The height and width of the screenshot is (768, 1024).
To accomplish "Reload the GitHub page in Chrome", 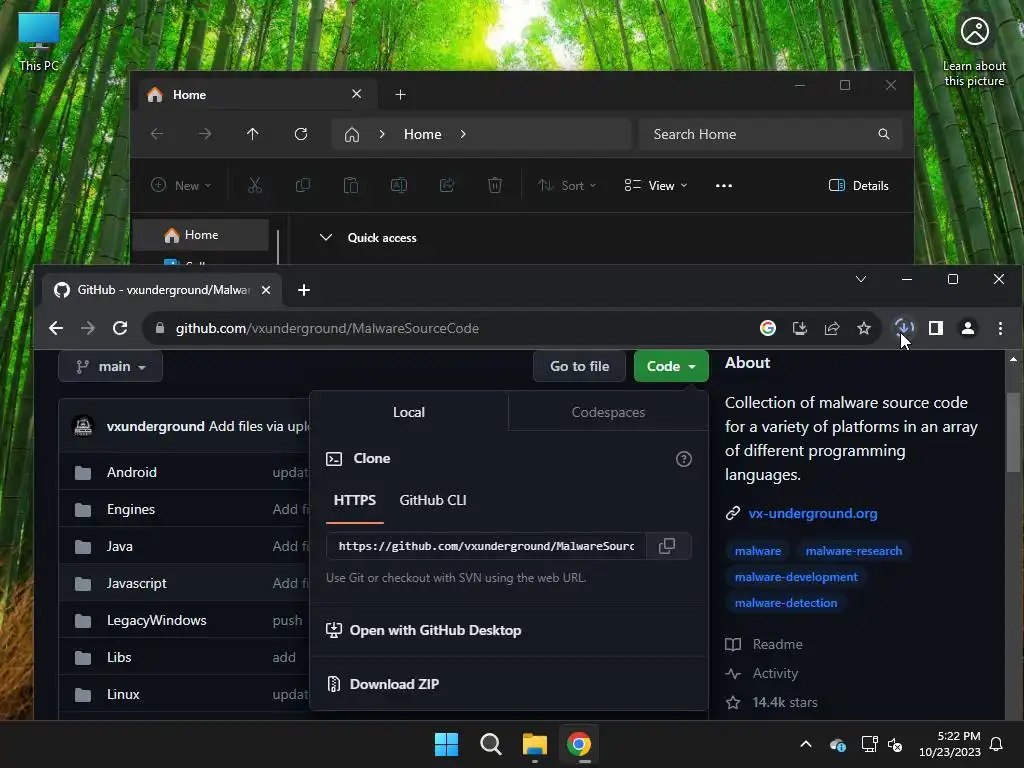I will pos(120,328).
